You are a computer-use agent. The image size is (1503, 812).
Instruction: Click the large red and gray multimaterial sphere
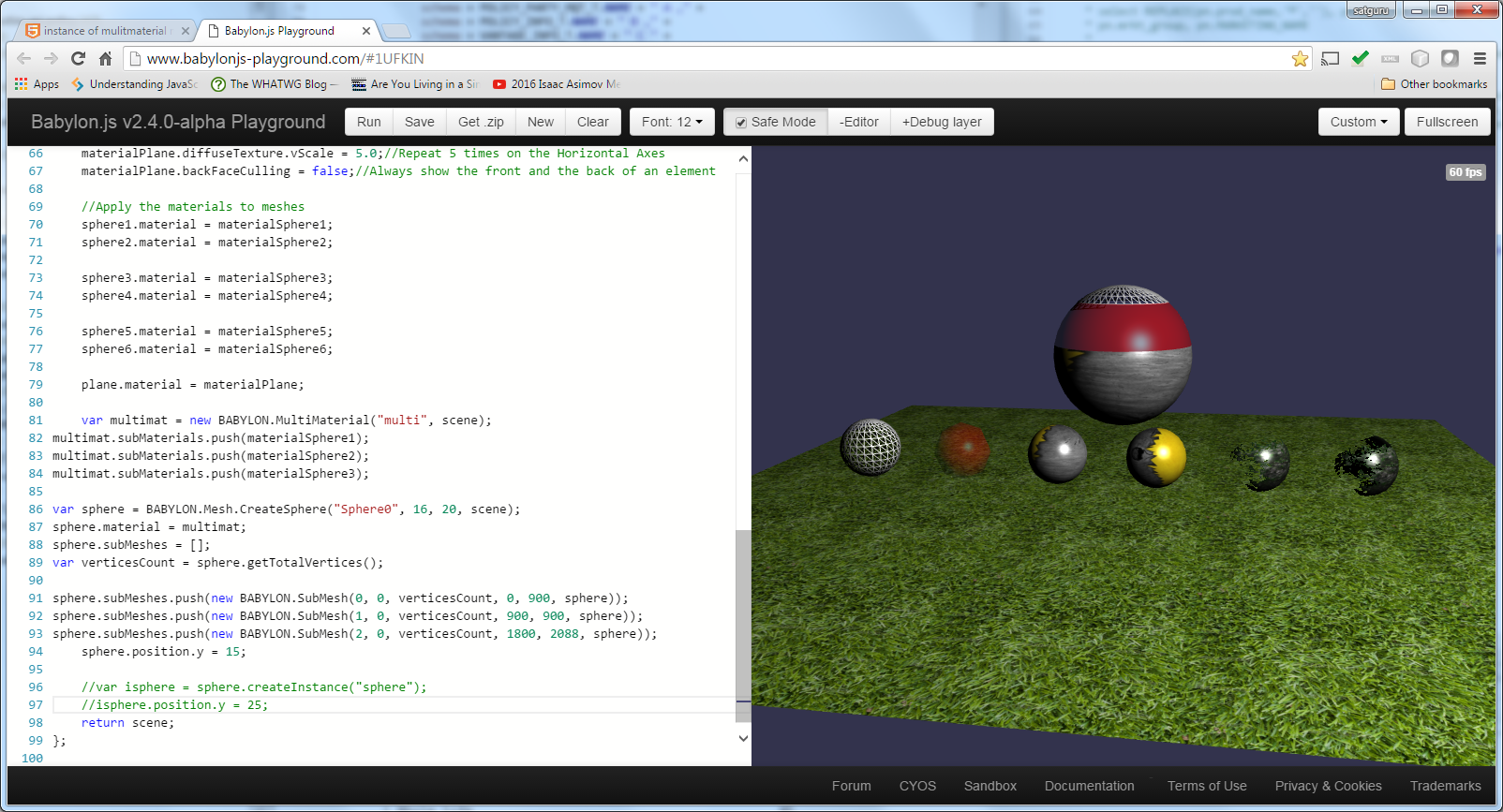pyautogui.click(x=1123, y=355)
